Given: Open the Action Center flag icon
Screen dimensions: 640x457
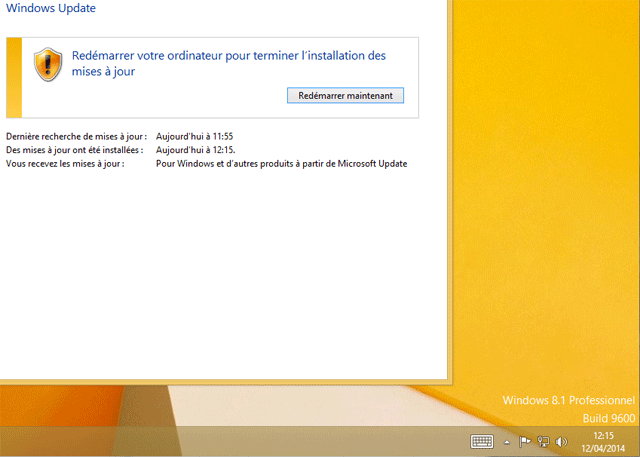Looking at the screenshot, I should [525, 441].
